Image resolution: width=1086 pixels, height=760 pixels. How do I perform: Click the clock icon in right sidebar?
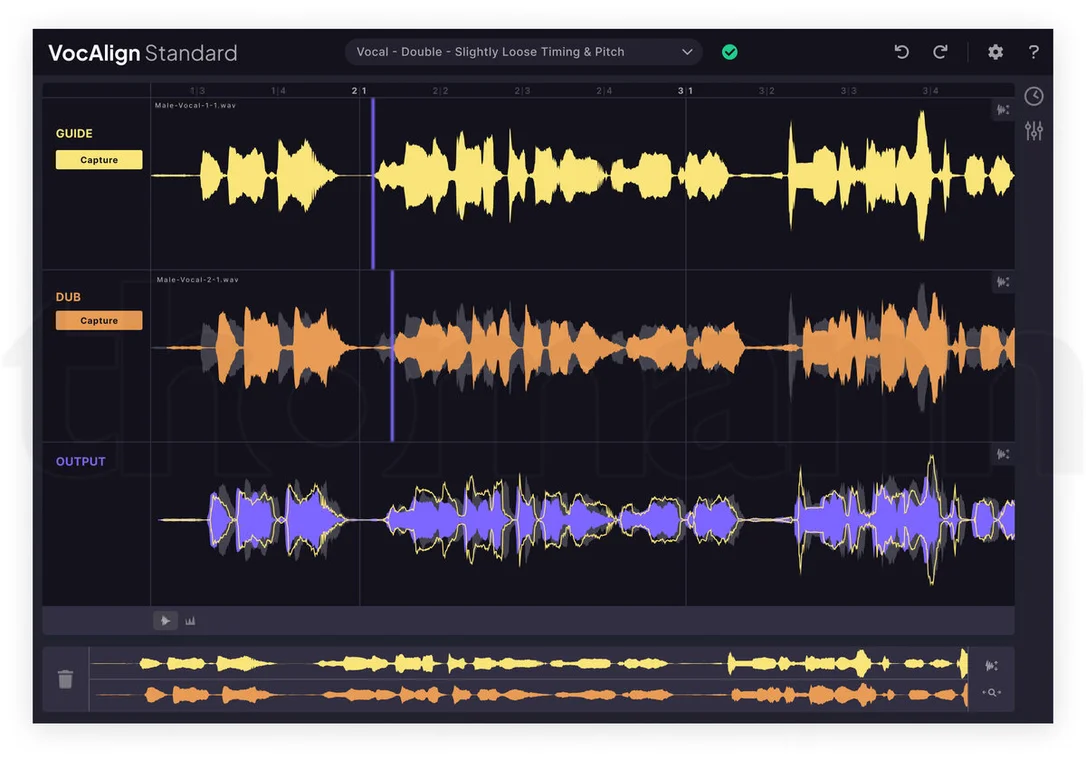pyautogui.click(x=1034, y=96)
